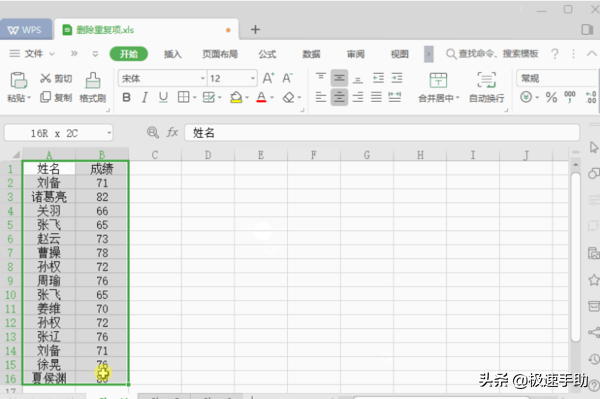Open the 页面布局 (Page Layout) tab
The height and width of the screenshot is (399, 600).
coord(220,54)
